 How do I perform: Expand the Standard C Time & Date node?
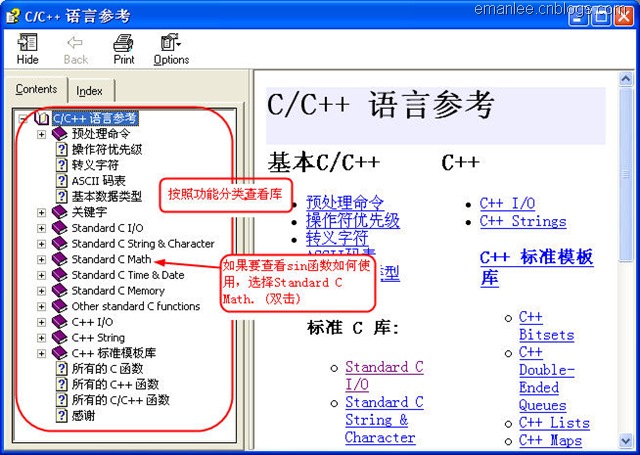click(x=41, y=275)
